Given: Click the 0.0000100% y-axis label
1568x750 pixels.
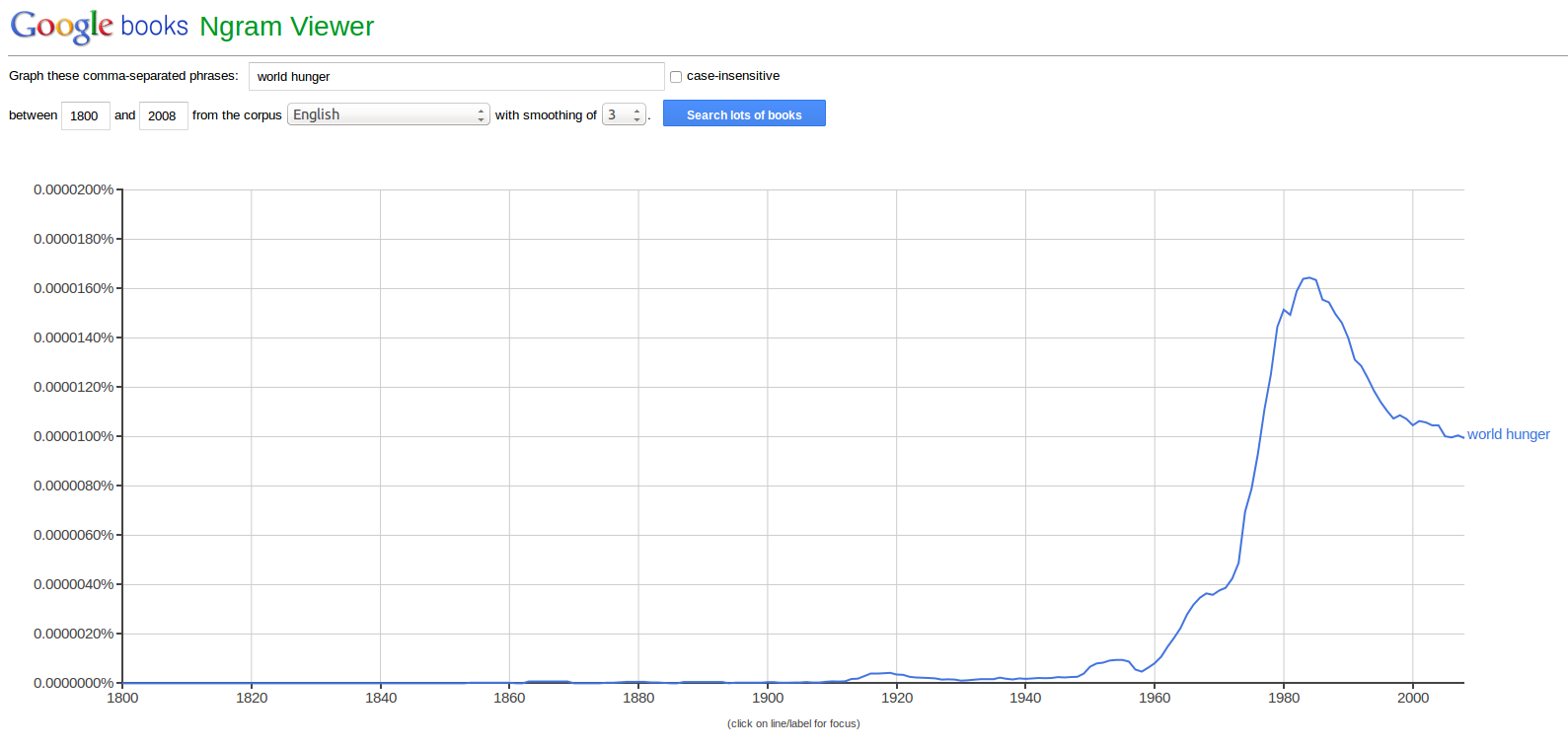Looking at the screenshot, I should coord(74,436).
